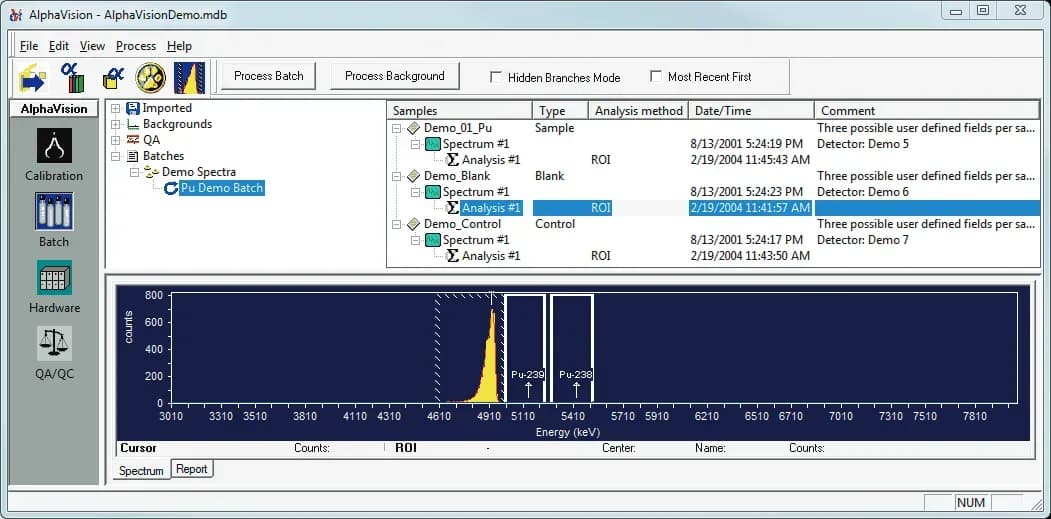The image size is (1051, 519).
Task: Click the alpha padlock toolbar icon
Action: pos(113,78)
